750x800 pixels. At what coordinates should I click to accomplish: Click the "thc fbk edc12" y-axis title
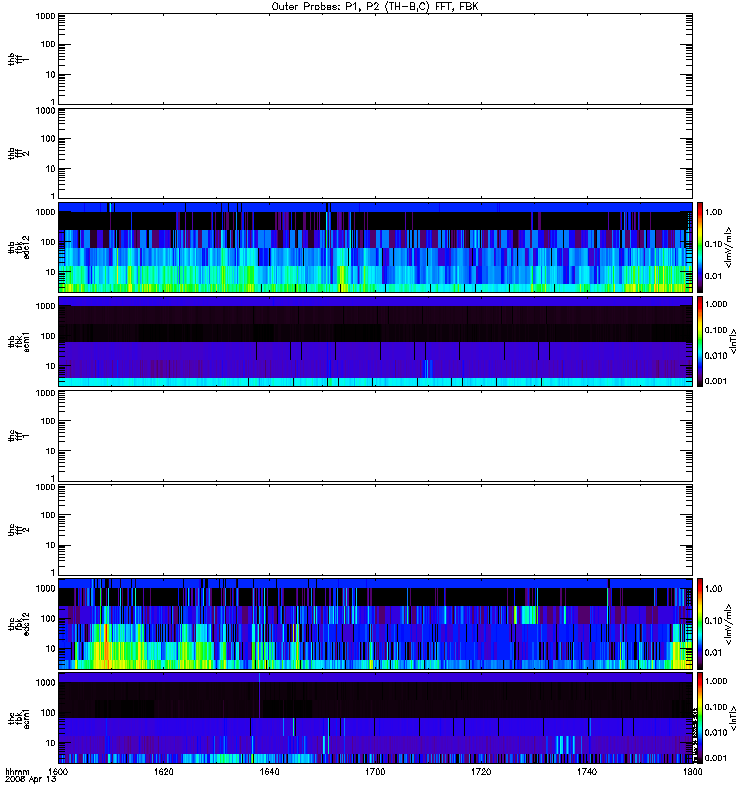[18, 623]
